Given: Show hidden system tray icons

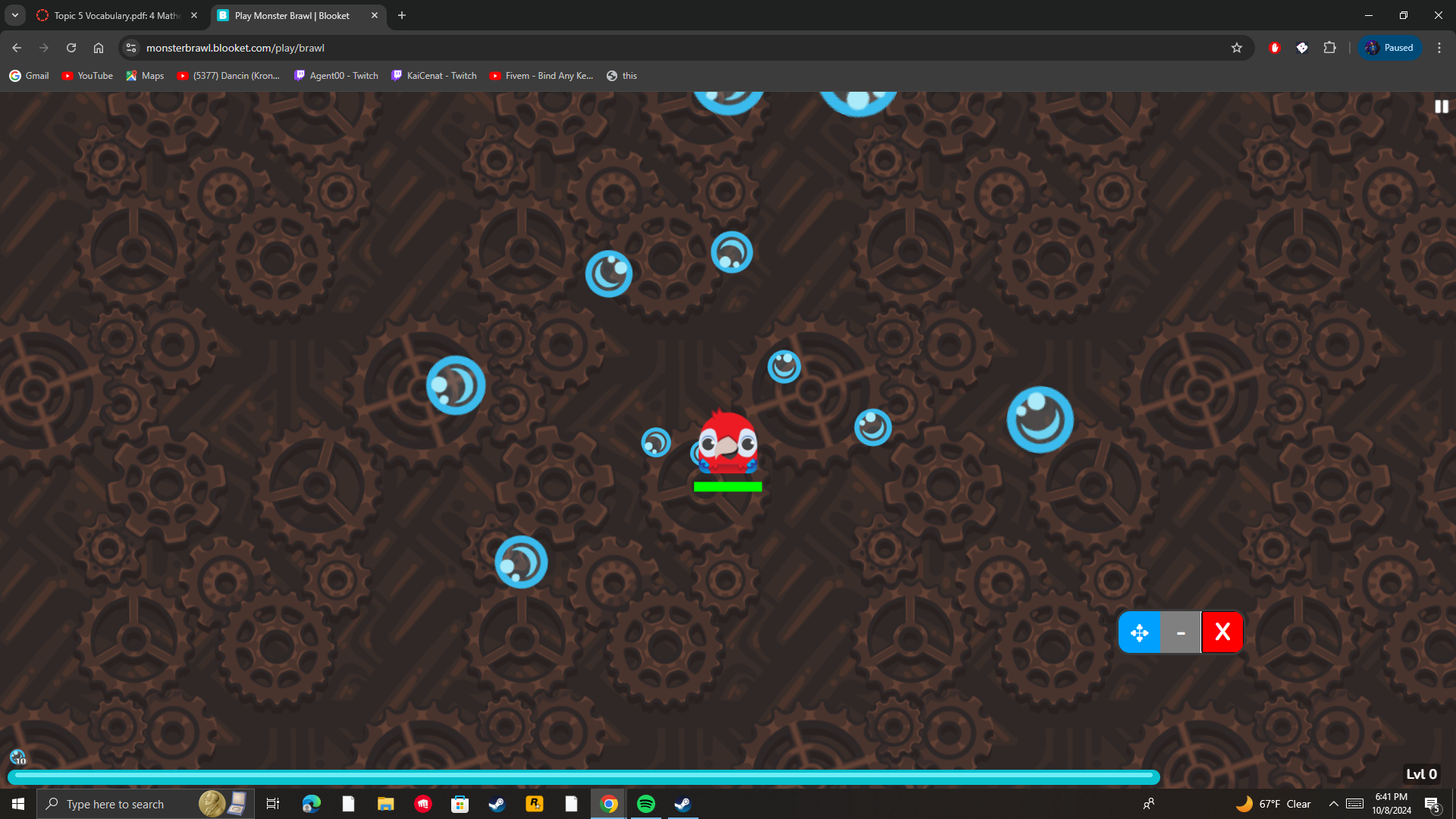Looking at the screenshot, I should click(1333, 804).
